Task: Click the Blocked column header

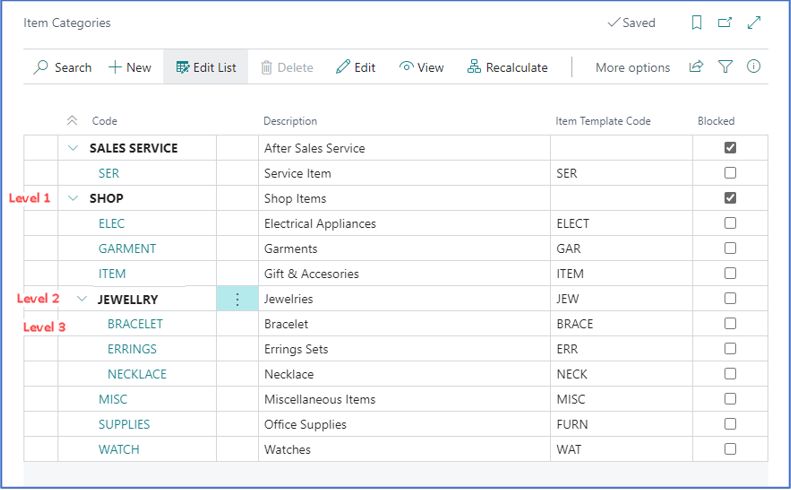Action: click(x=716, y=121)
